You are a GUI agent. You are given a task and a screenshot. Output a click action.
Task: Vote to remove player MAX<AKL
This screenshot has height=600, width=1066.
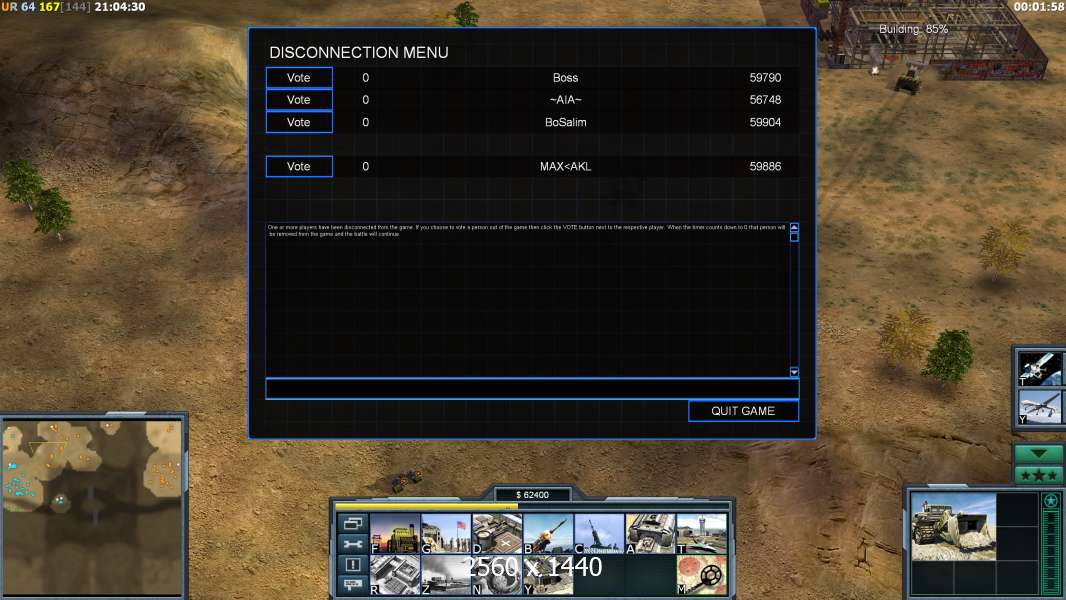coord(299,166)
